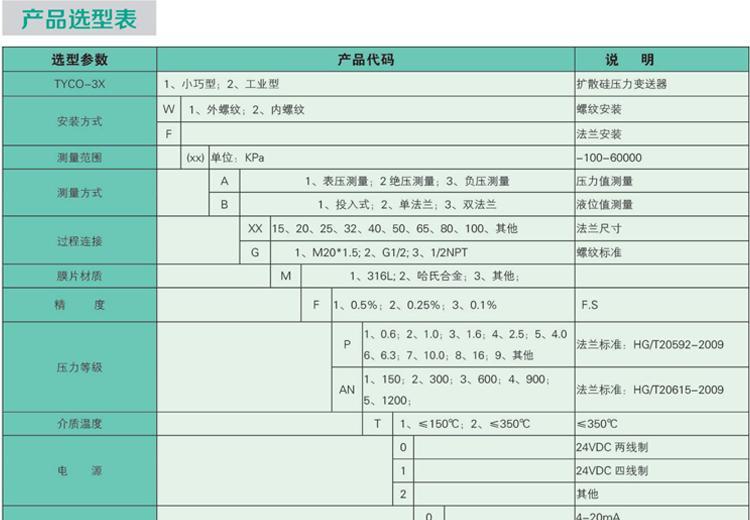Select the '≤150℃；2、≤350℃' options text

click(x=465, y=424)
